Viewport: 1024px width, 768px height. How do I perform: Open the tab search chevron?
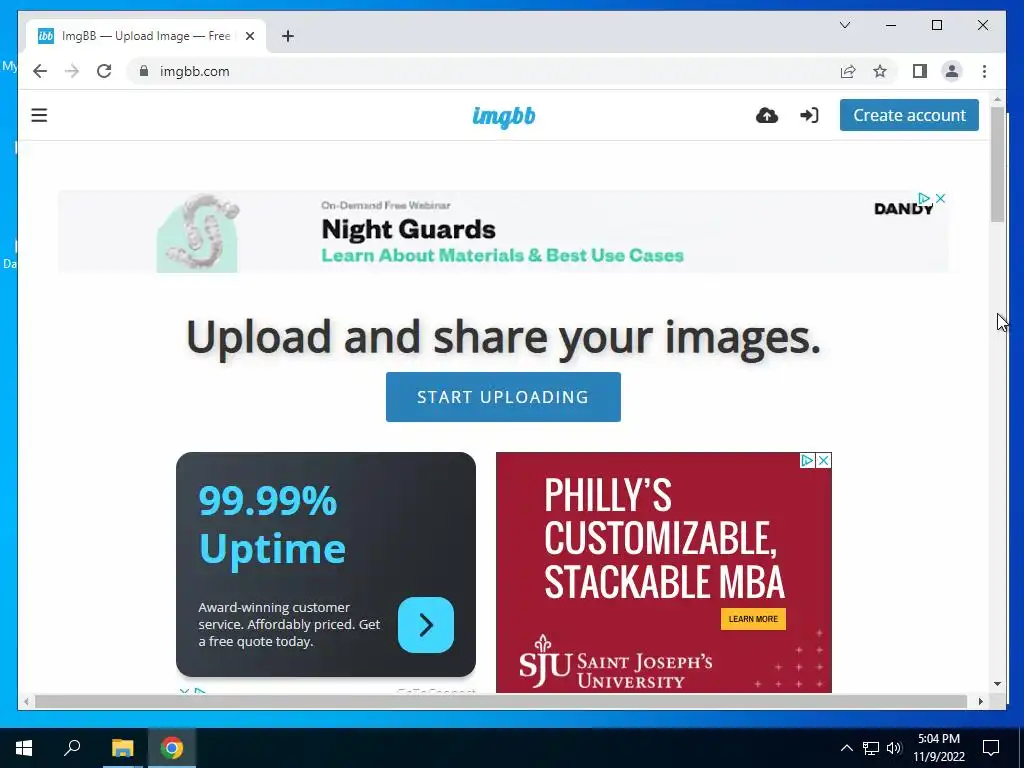point(844,25)
